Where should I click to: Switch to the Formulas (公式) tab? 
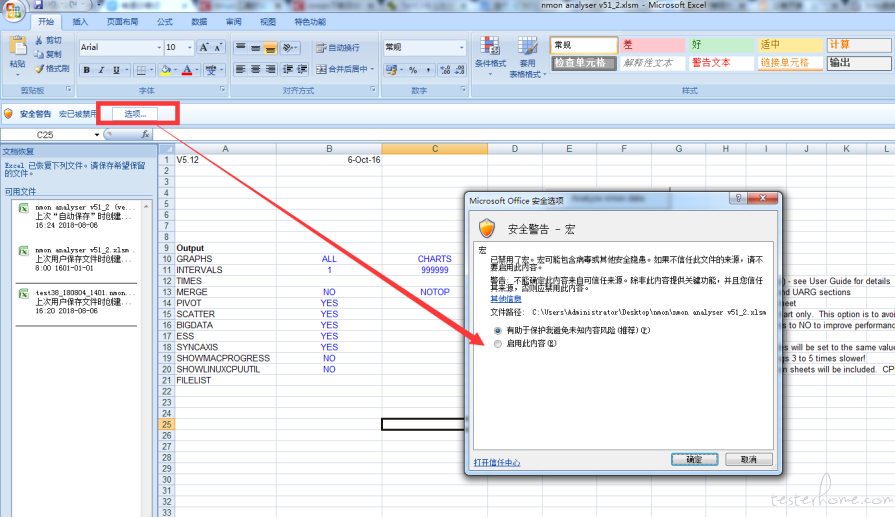(164, 22)
